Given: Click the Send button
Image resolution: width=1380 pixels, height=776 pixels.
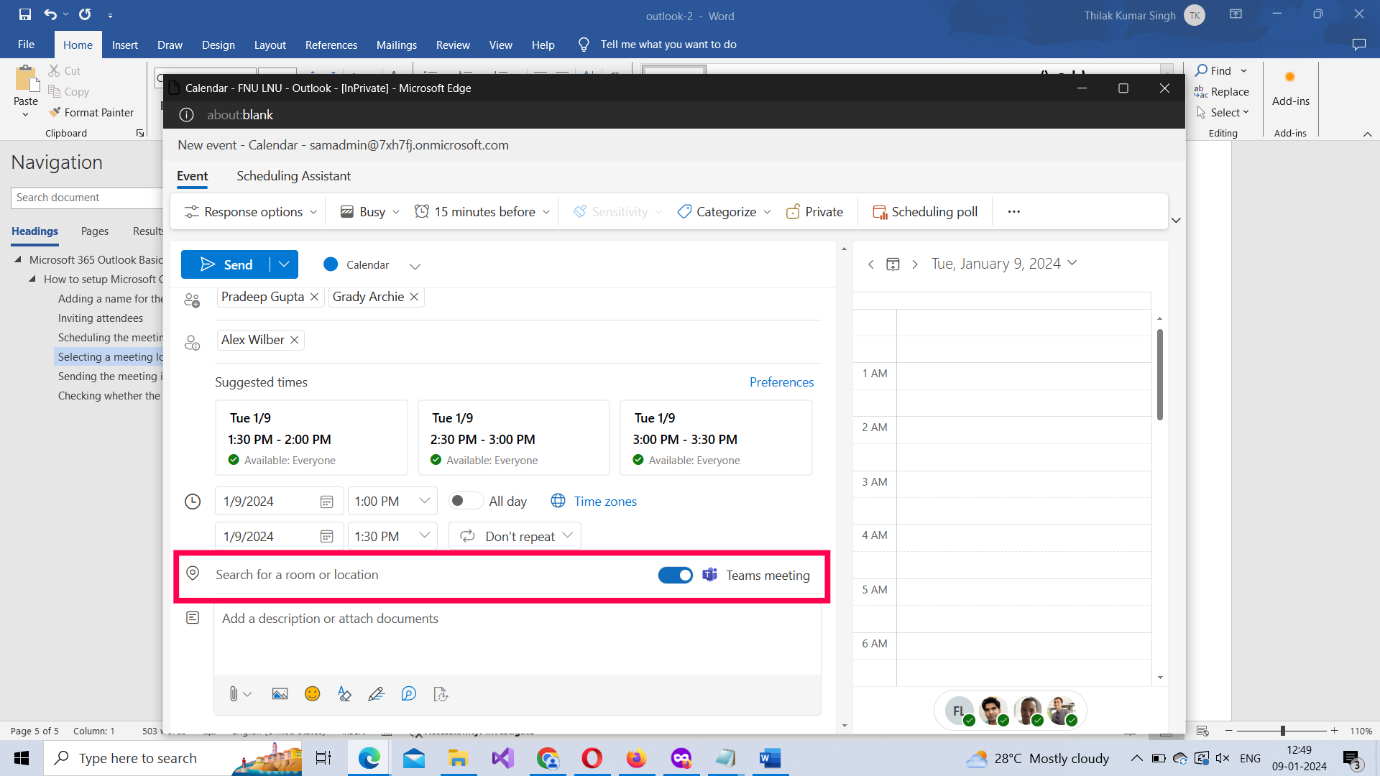Looking at the screenshot, I should pyautogui.click(x=225, y=265).
